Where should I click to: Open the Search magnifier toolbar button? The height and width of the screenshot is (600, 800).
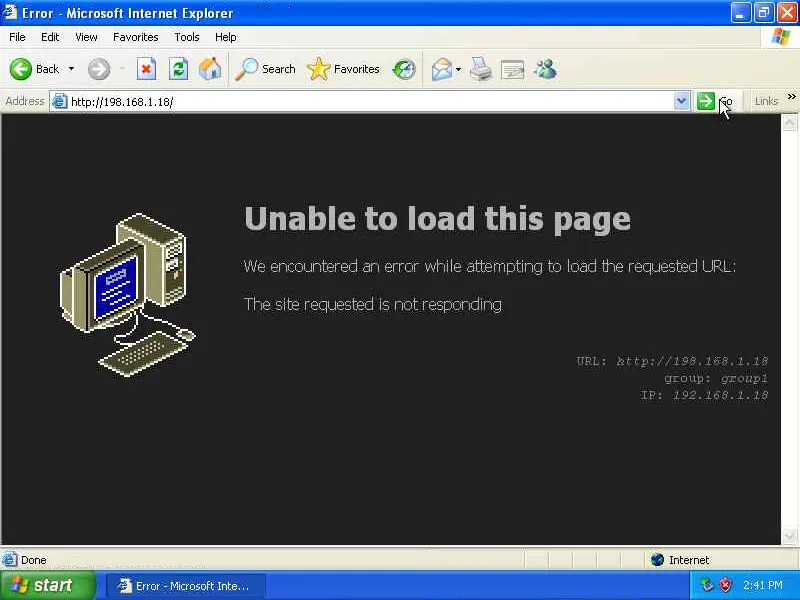coord(265,69)
